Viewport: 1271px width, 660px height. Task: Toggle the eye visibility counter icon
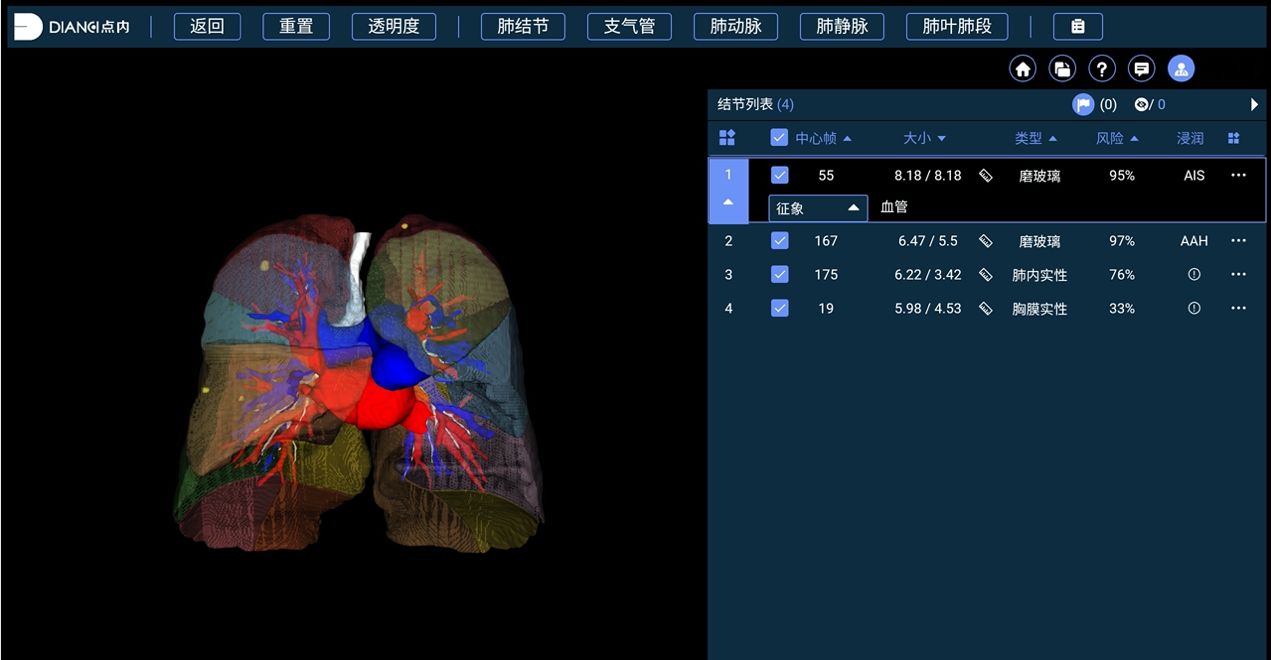pos(1142,104)
